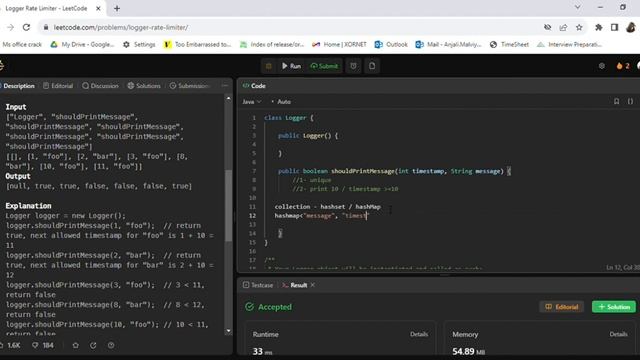Click the scrollbar down arrow in description
The width and height of the screenshot is (640, 360).
tap(229, 331)
